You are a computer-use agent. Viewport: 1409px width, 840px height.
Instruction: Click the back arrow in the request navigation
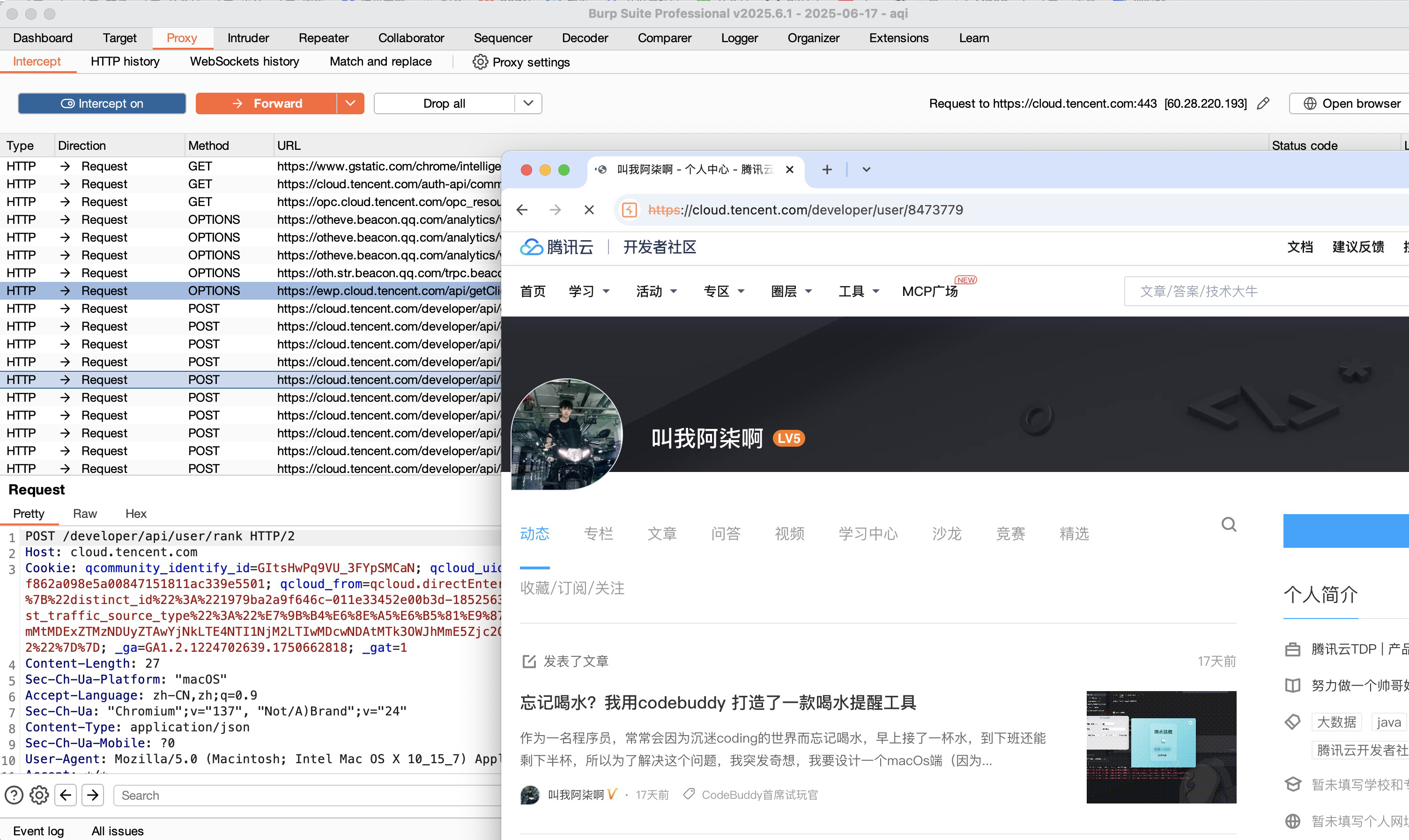65,795
